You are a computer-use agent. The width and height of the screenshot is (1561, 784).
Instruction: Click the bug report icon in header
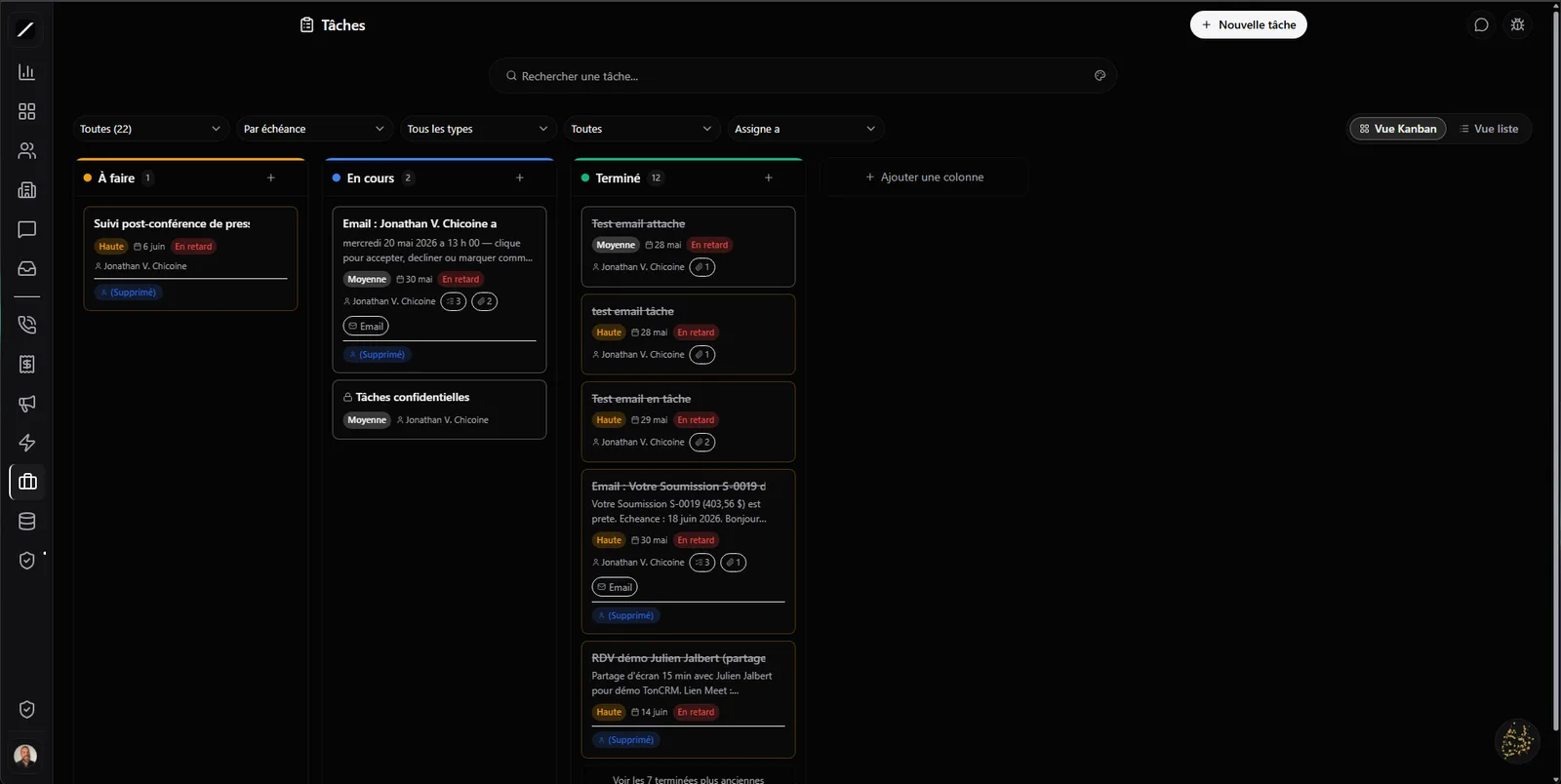(1517, 25)
